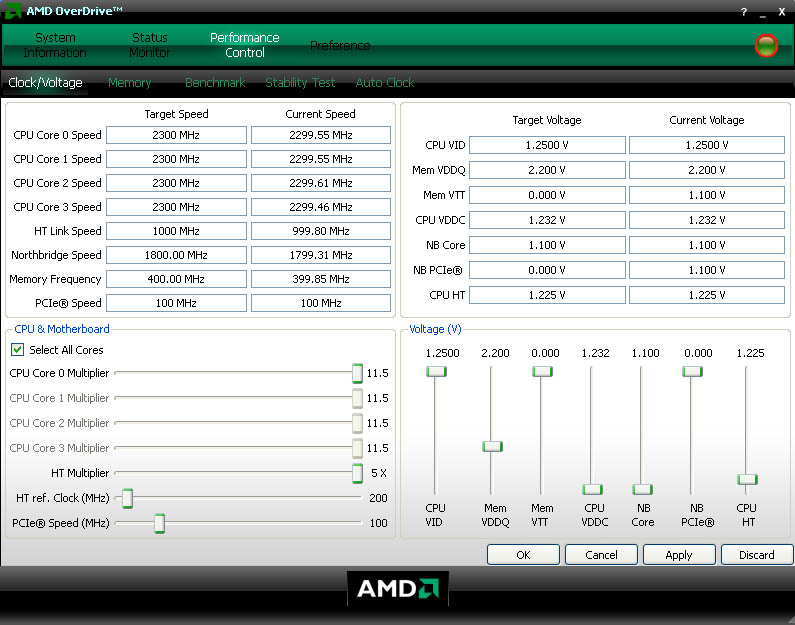Click the AMD logo at the bottom
Viewport: 795px width, 625px height.
coord(398,589)
